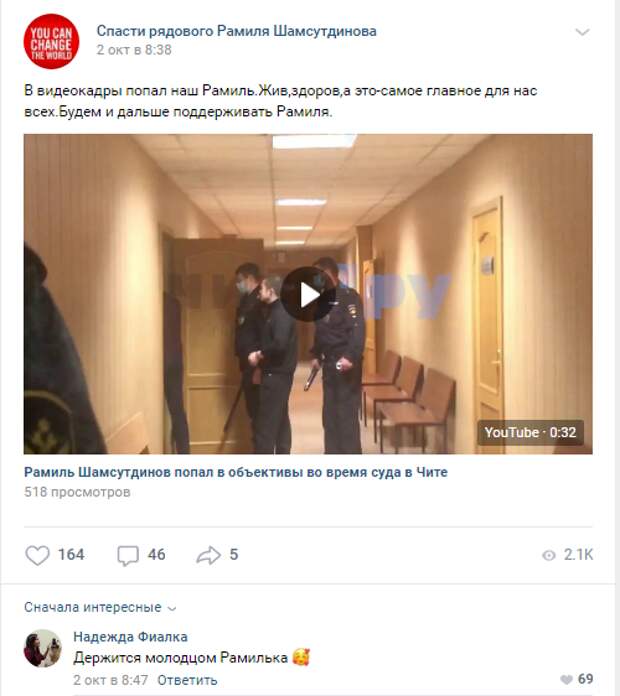Viewport: 620px width, 696px height.
Task: Like the post with the heart icon
Action: pos(37,555)
